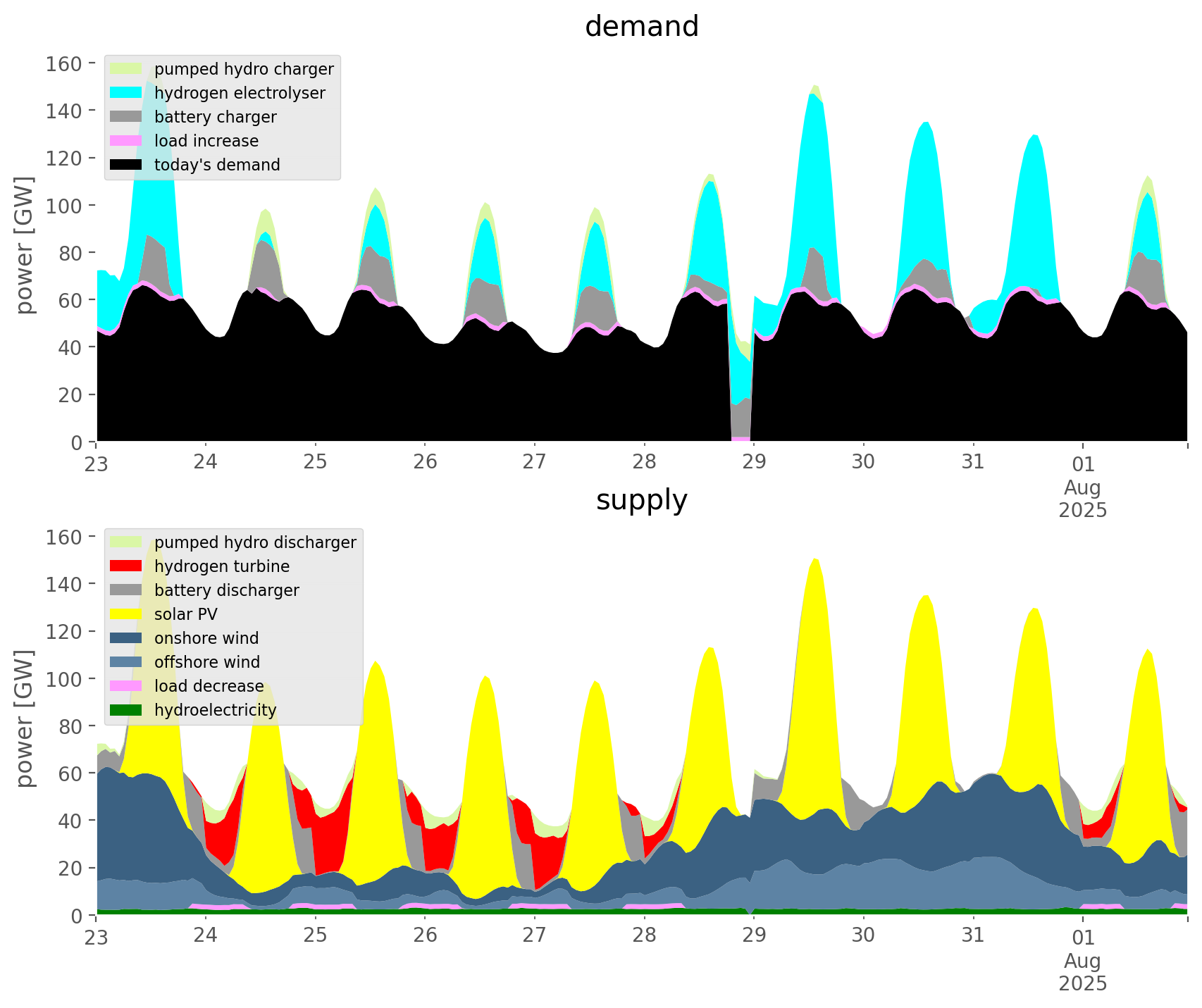
Task: Select the battery discharger legend label
Action: (x=226, y=590)
